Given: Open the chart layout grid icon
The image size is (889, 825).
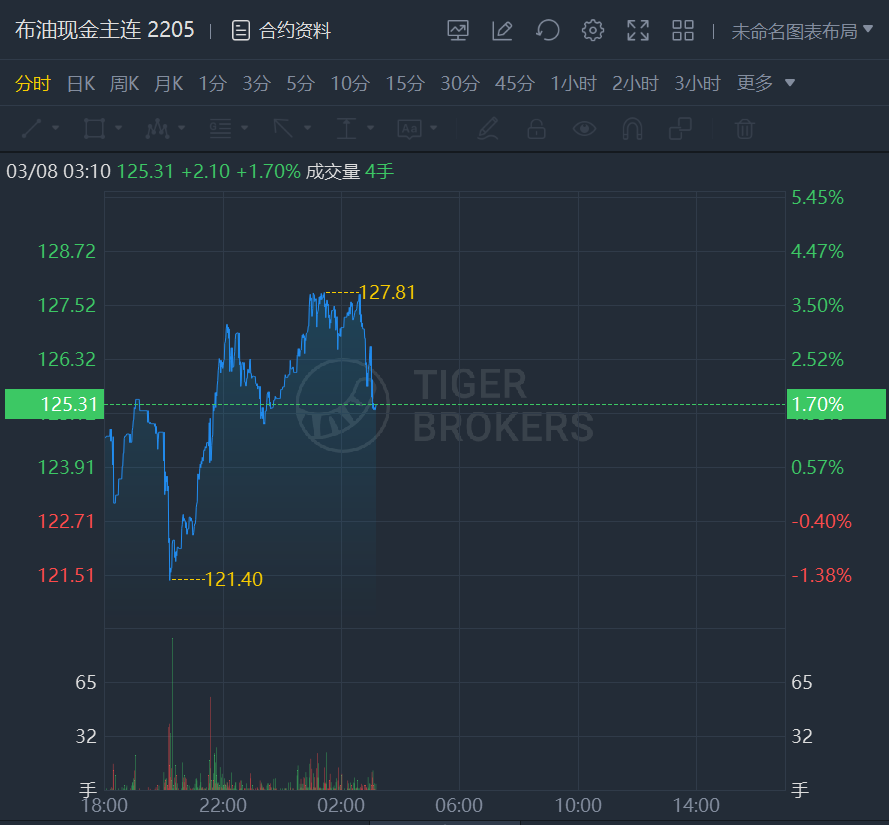Looking at the screenshot, I should tap(683, 30).
